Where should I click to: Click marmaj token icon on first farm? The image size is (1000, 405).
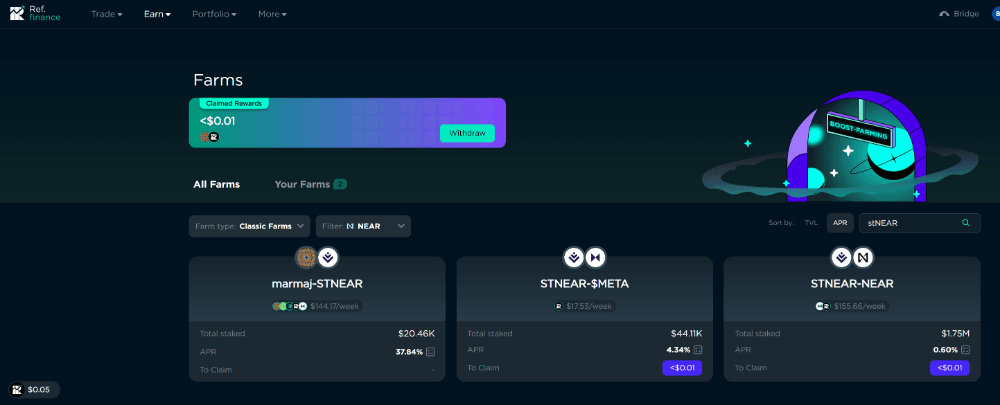(306, 258)
